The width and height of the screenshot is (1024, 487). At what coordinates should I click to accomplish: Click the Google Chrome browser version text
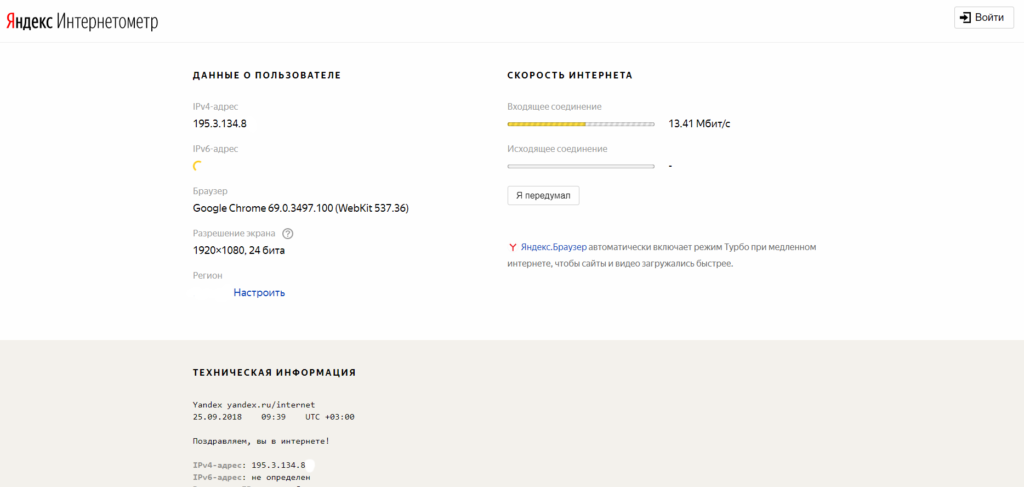click(300, 208)
